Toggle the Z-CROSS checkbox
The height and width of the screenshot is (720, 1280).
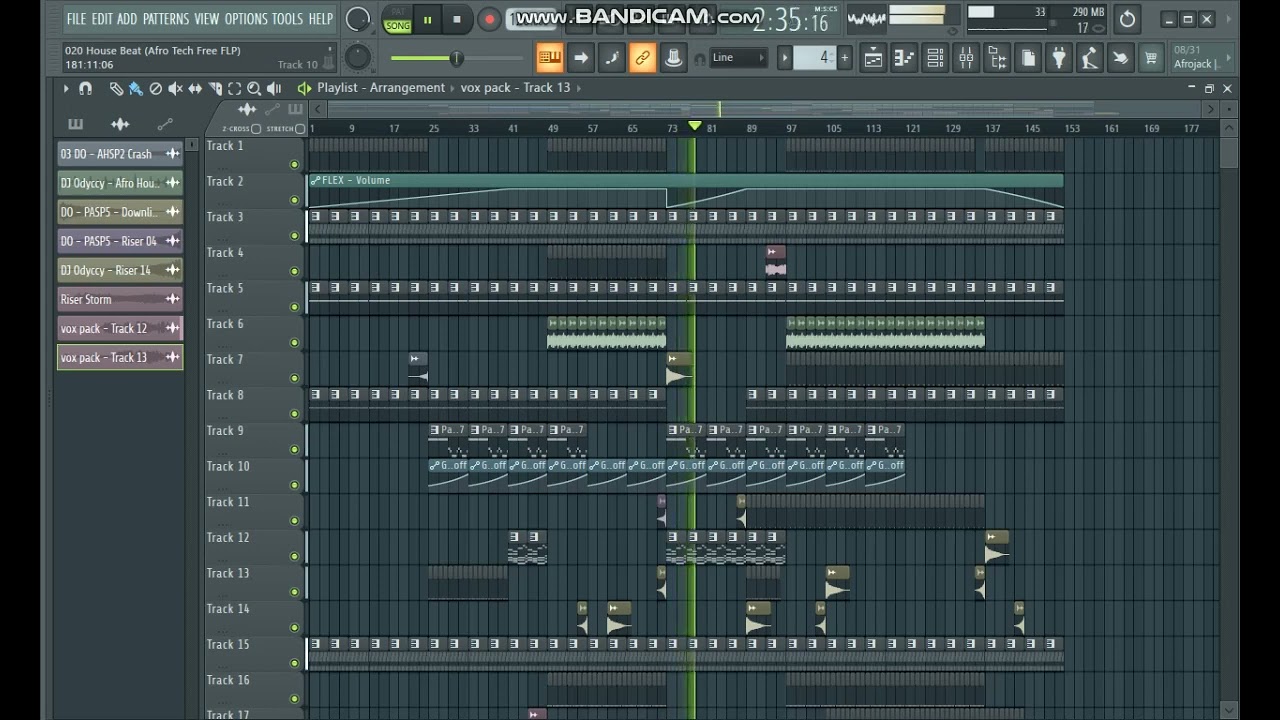pos(256,129)
